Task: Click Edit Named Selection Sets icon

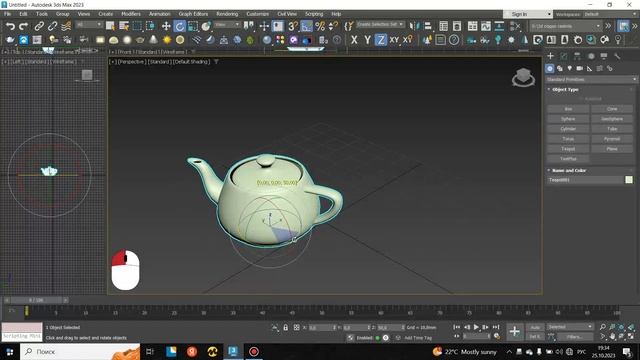Action: tap(349, 26)
